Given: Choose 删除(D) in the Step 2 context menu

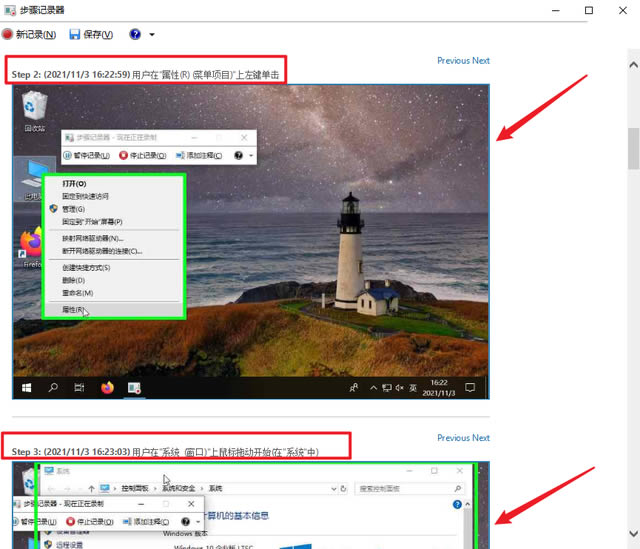Looking at the screenshot, I should pos(114,280).
